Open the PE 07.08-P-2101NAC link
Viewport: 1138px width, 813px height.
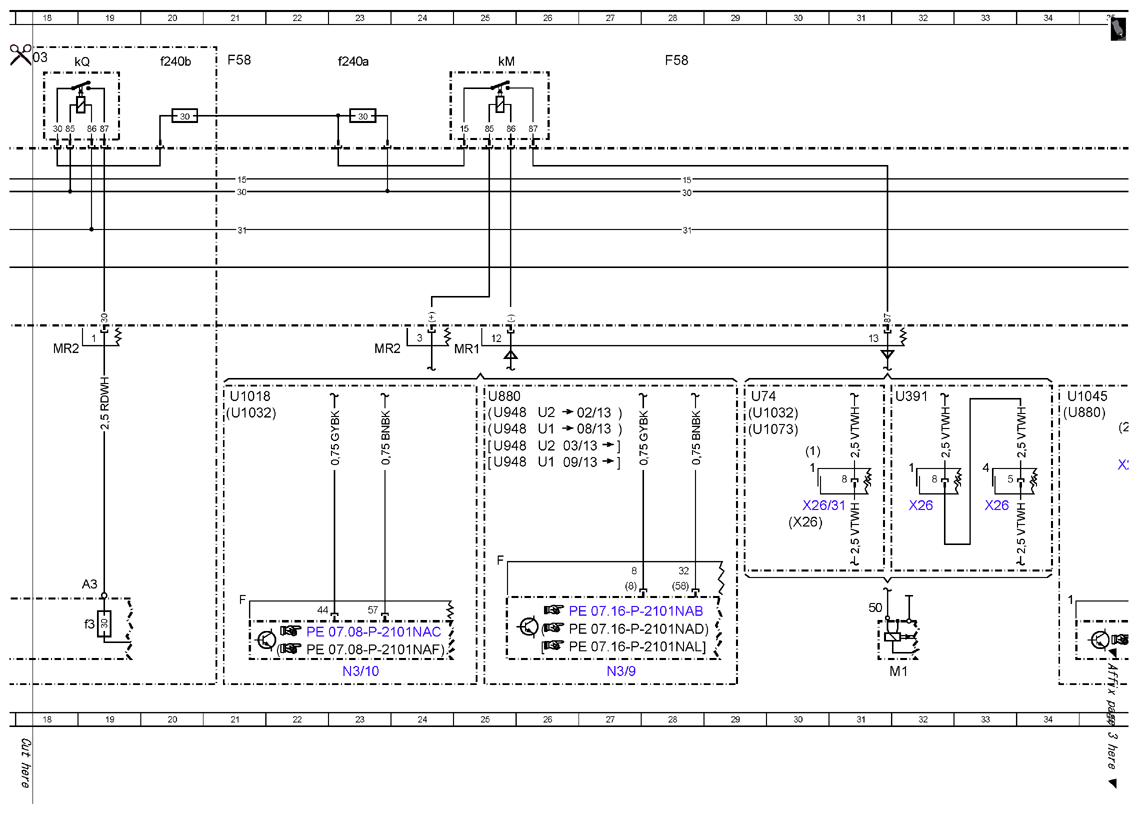[x=373, y=631]
